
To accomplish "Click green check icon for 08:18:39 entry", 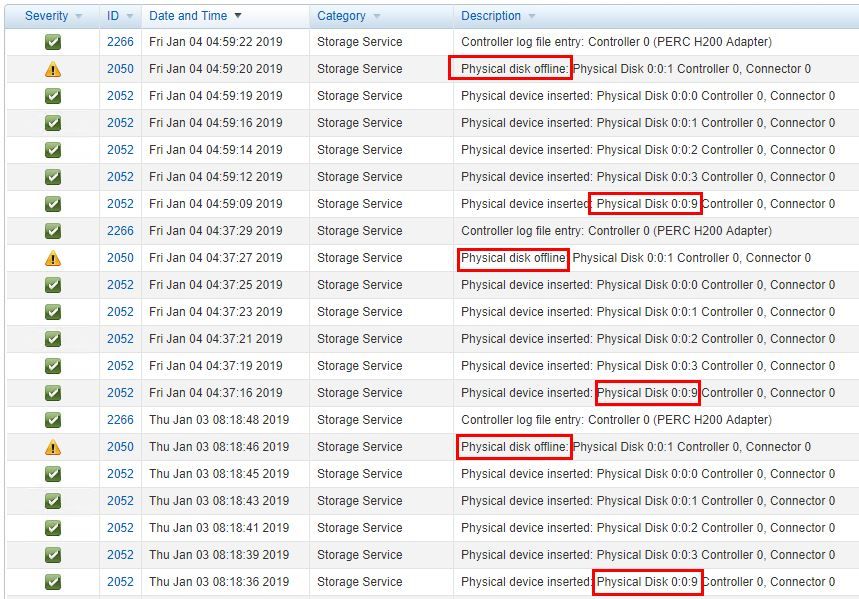I will (x=53, y=555).
